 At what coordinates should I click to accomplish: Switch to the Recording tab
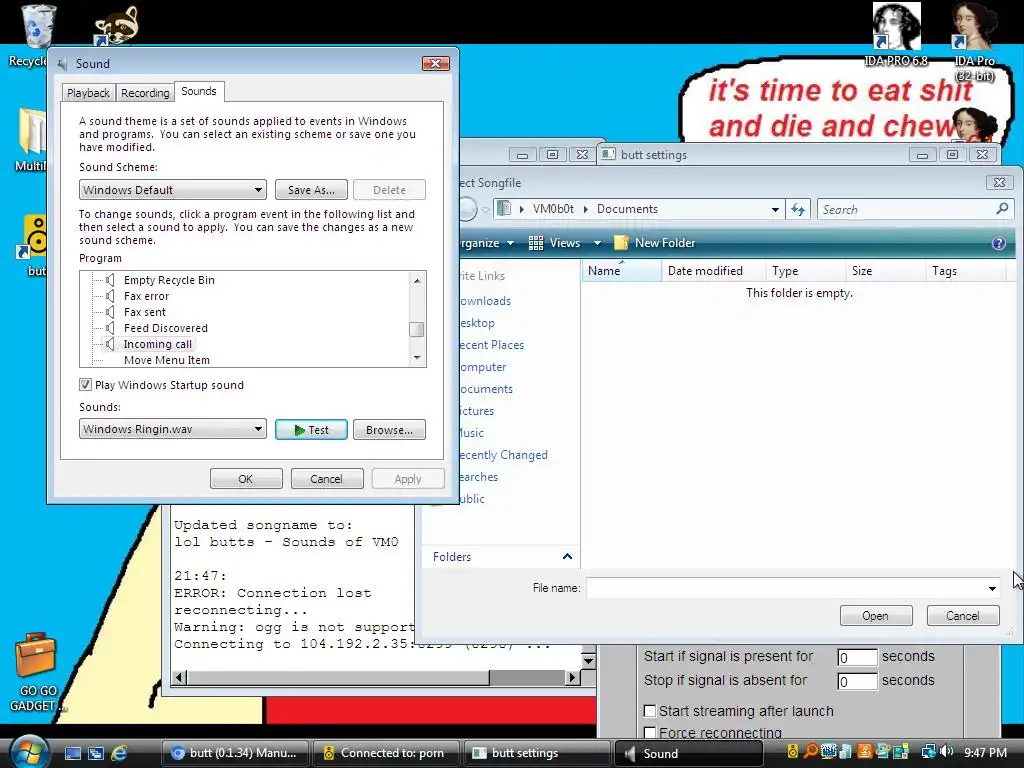click(x=145, y=93)
